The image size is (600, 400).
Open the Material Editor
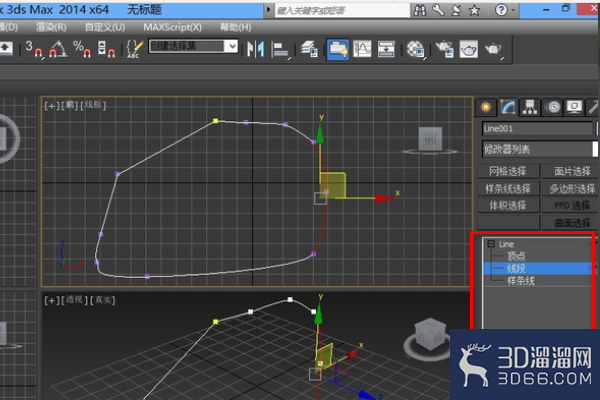pyautogui.click(x=416, y=50)
